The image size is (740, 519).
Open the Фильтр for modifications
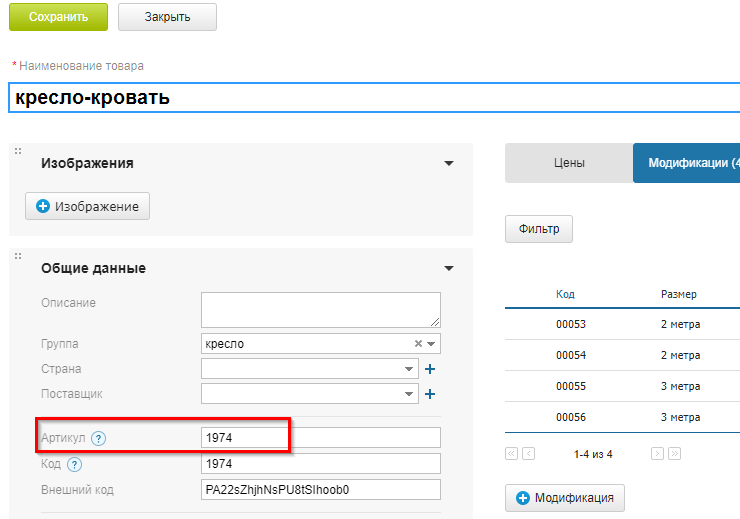[539, 228]
